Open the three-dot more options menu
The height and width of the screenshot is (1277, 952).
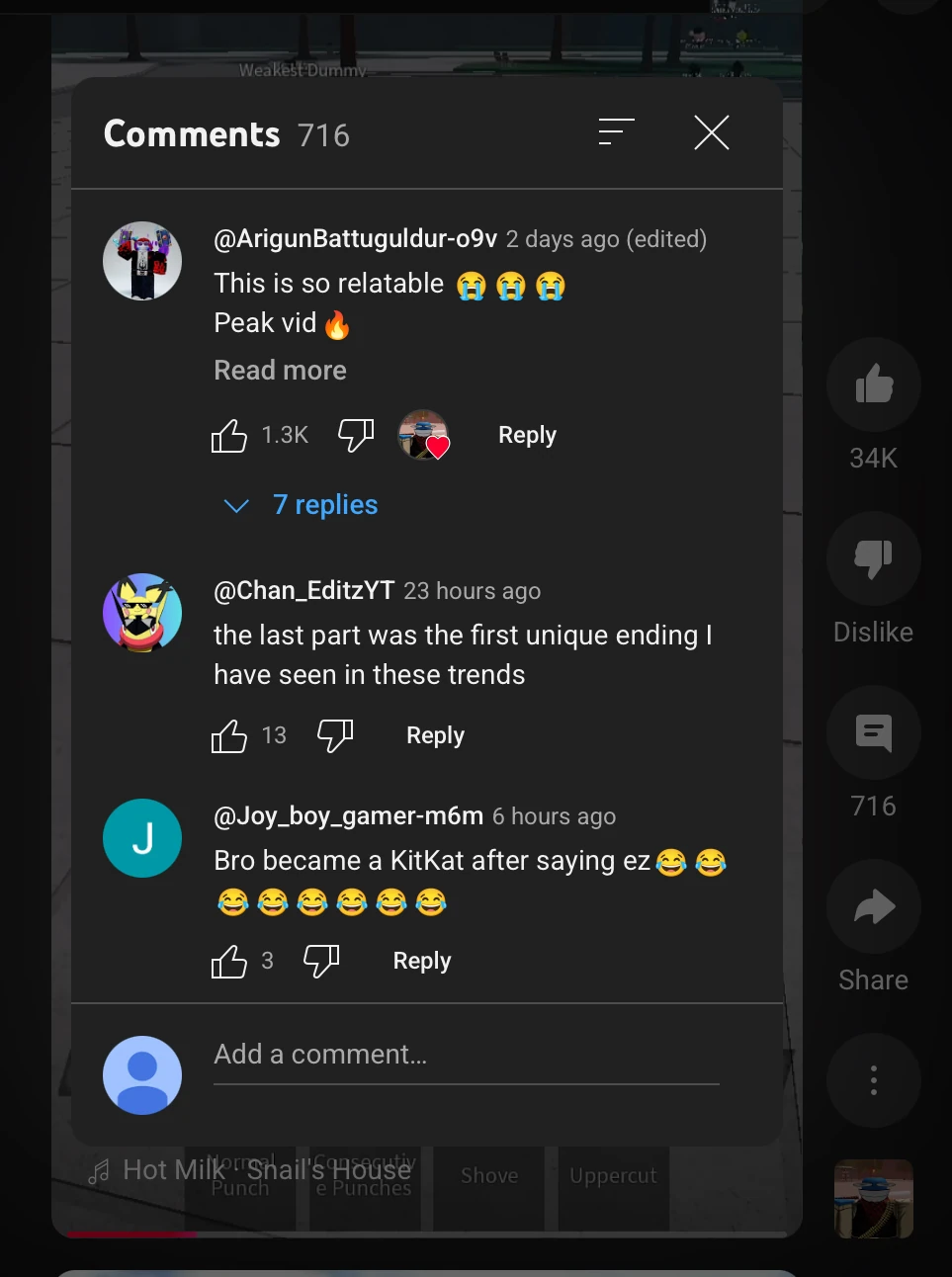tap(873, 1080)
